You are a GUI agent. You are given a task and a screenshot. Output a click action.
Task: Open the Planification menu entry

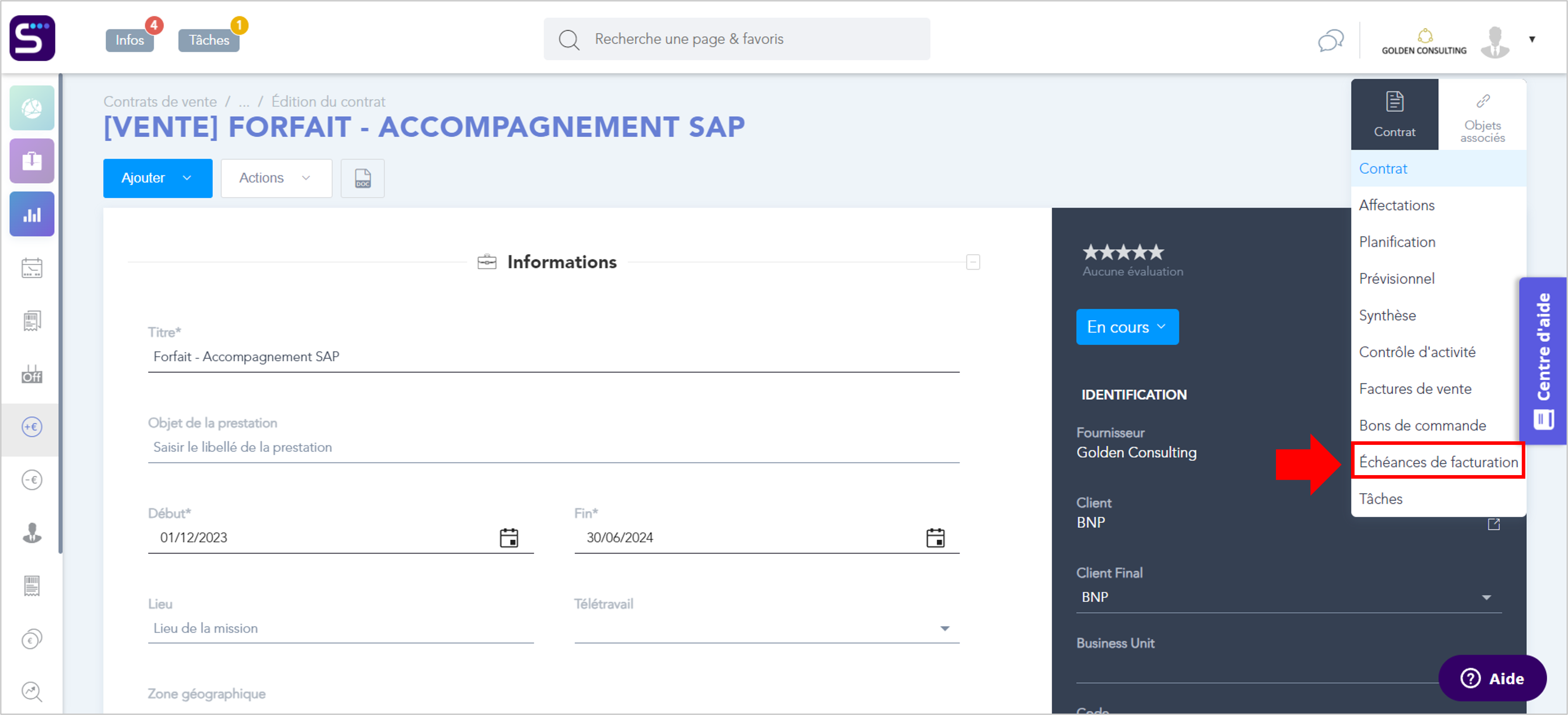[x=1439, y=242]
